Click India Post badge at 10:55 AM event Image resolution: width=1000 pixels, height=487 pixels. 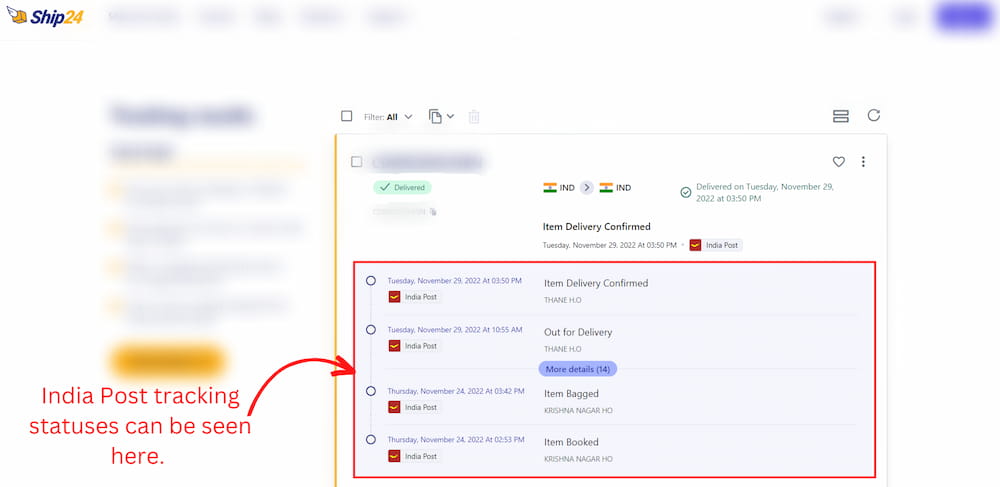pyautogui.click(x=415, y=346)
